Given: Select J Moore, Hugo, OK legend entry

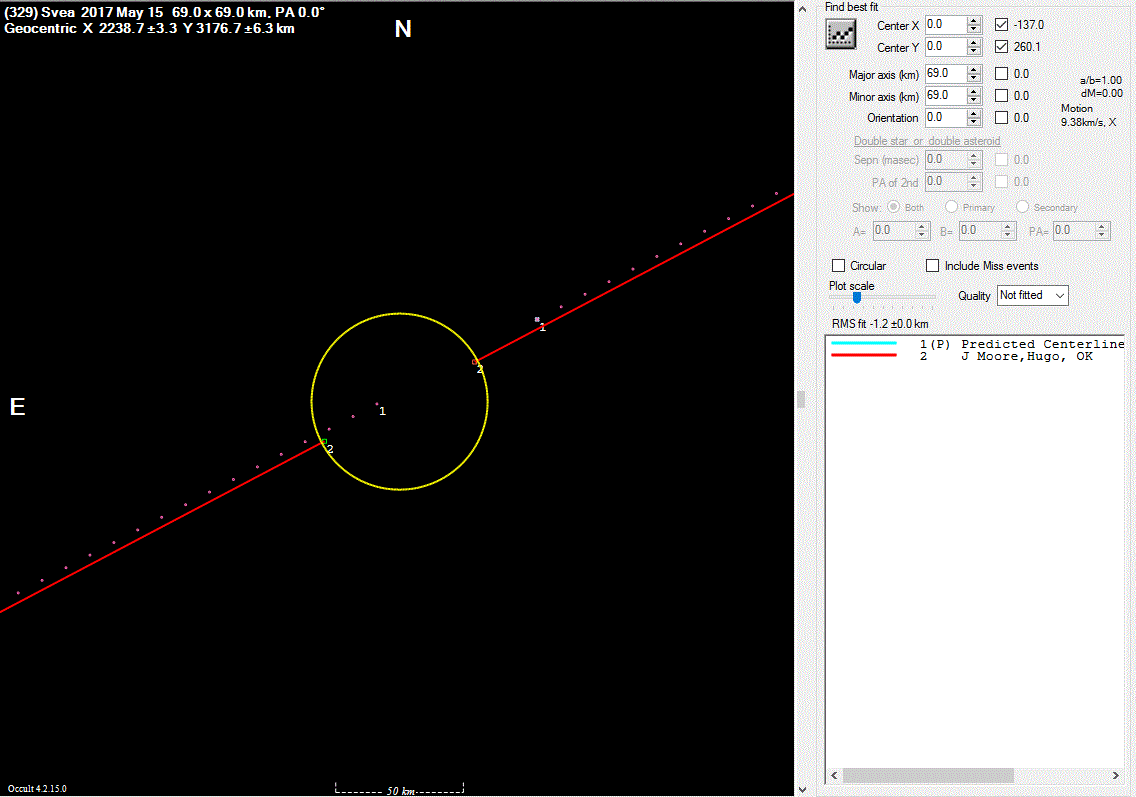Looking at the screenshot, I should [1026, 356].
